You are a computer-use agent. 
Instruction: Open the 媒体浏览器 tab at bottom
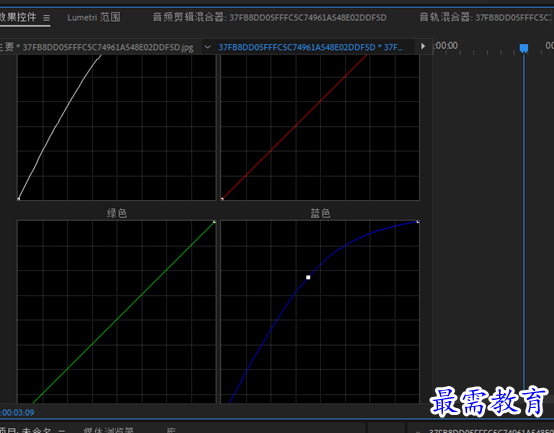[x=108, y=430]
